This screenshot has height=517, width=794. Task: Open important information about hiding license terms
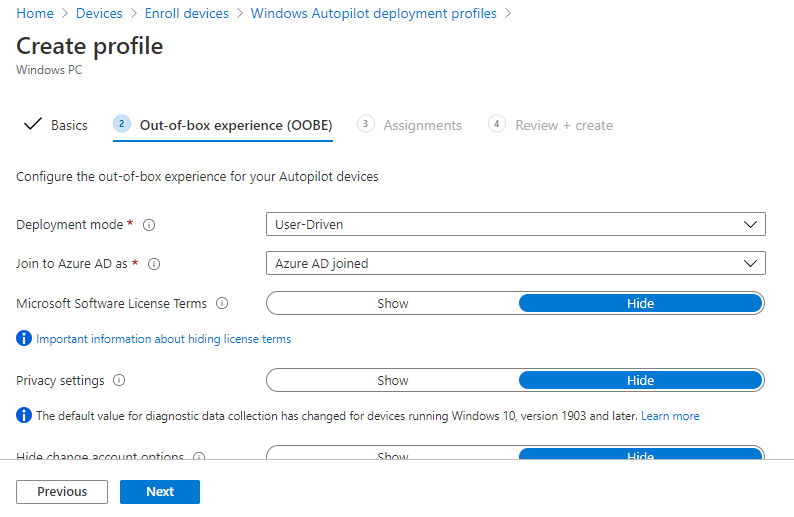[x=163, y=339]
